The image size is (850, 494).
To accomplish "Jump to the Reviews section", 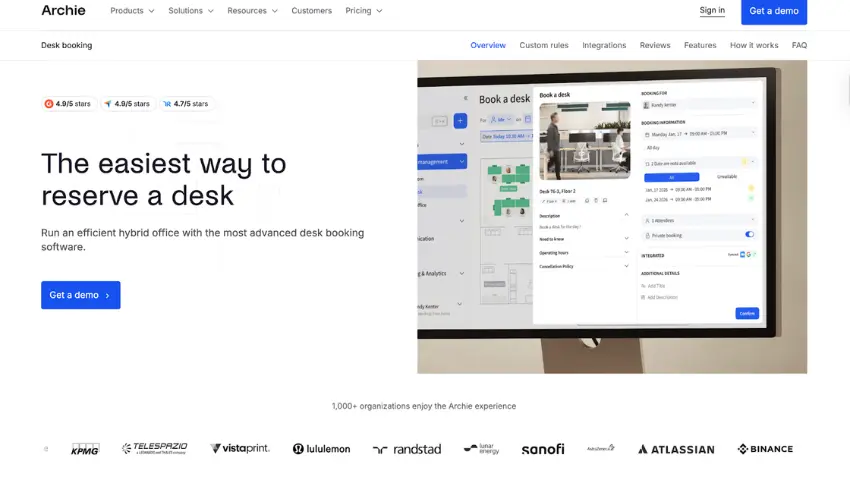I will (655, 46).
